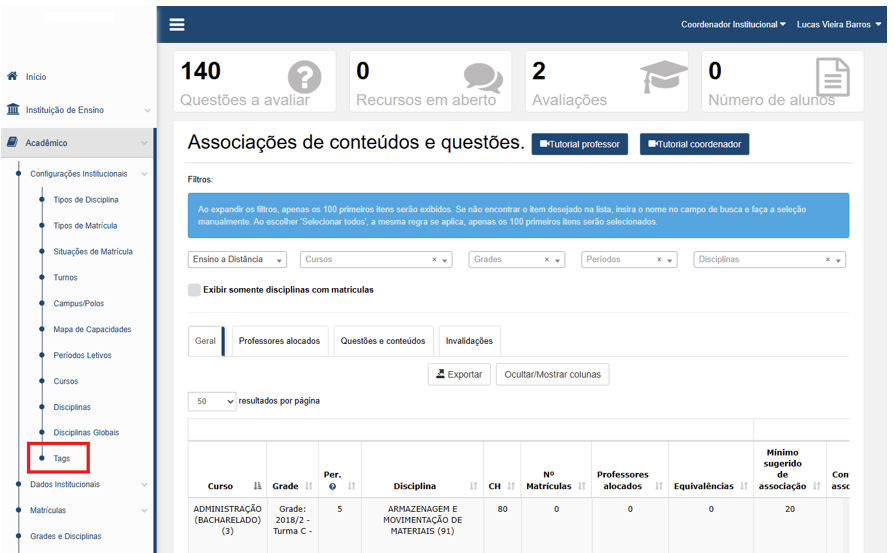Click the document icon on Número de alunos
The image size is (895, 553).
point(833,77)
